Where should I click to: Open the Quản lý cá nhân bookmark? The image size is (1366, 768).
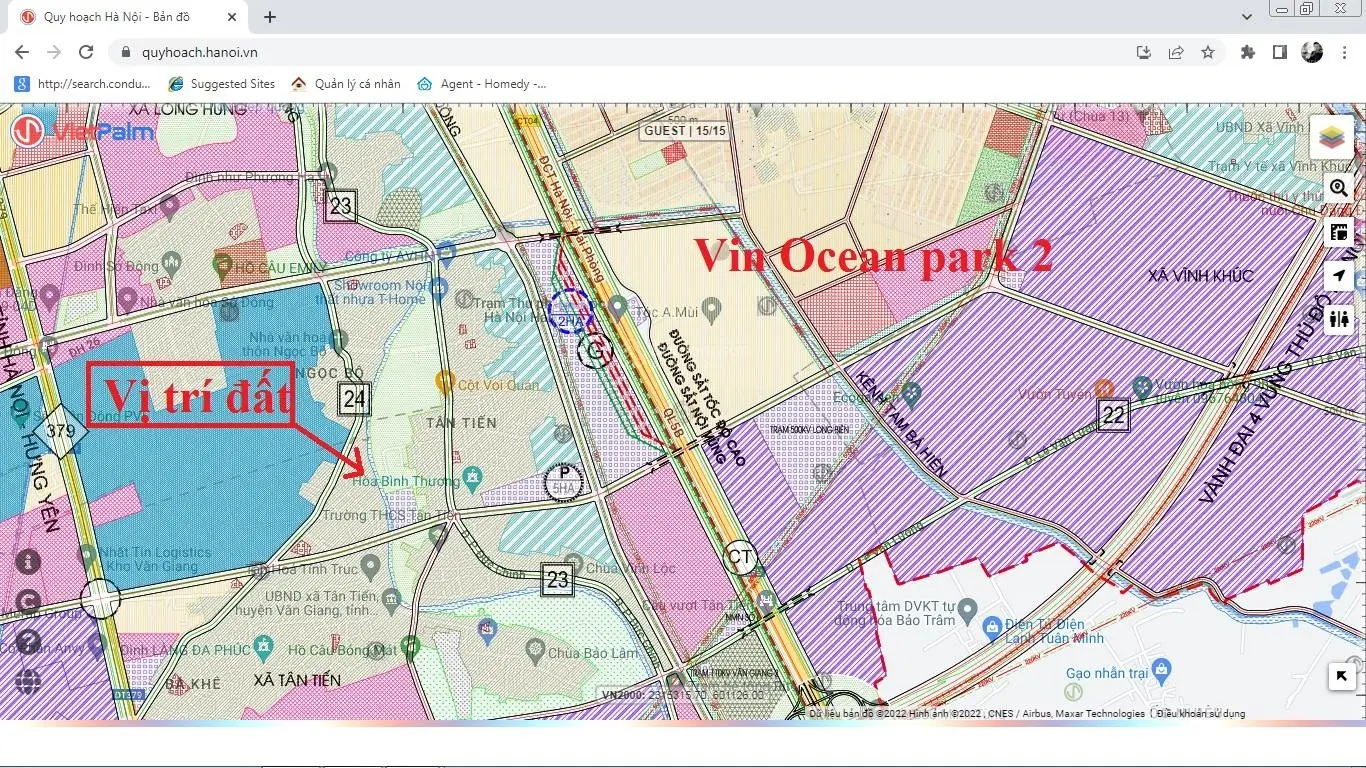(x=346, y=84)
